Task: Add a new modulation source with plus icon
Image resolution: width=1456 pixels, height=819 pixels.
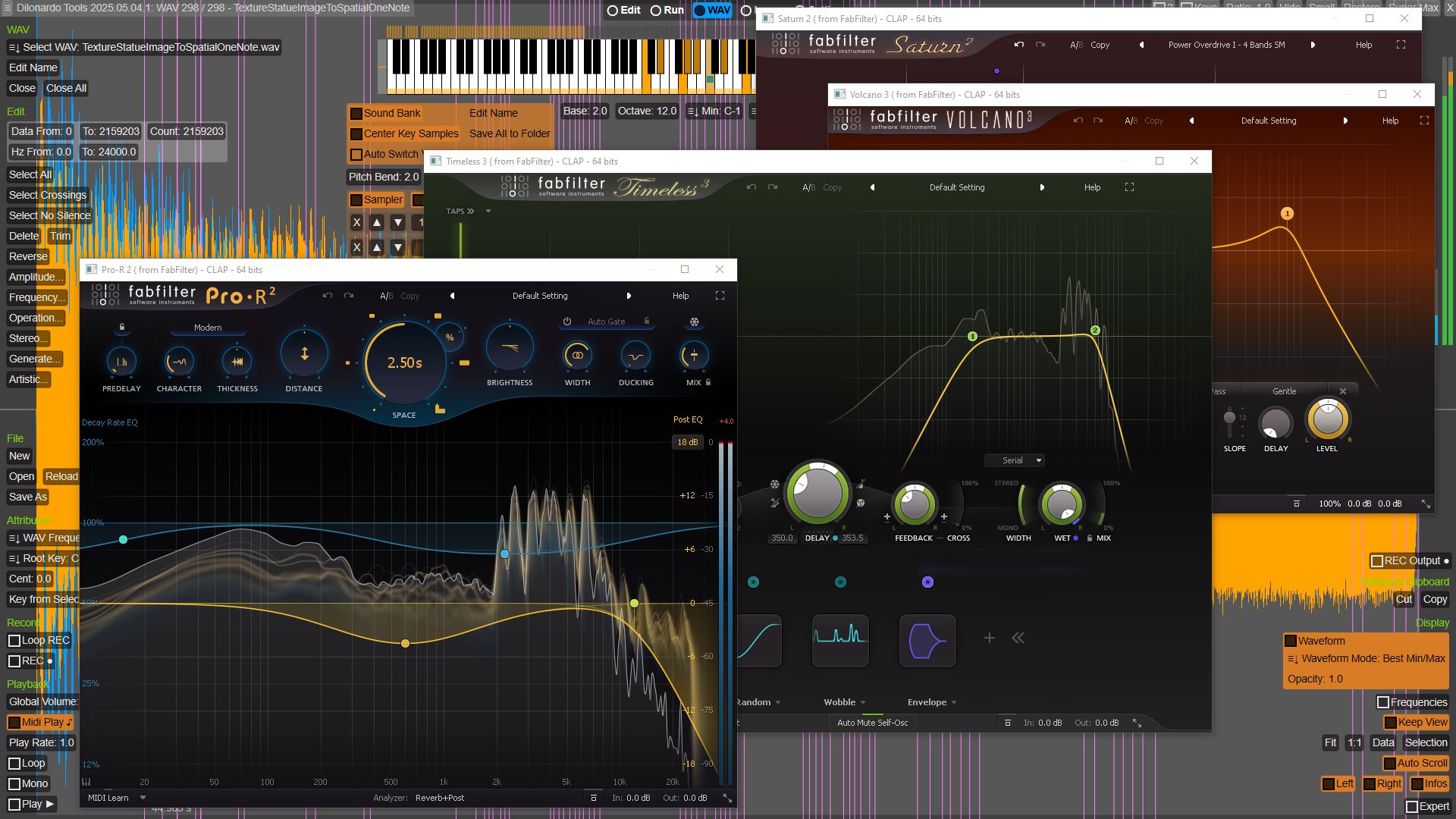Action: [x=989, y=639]
